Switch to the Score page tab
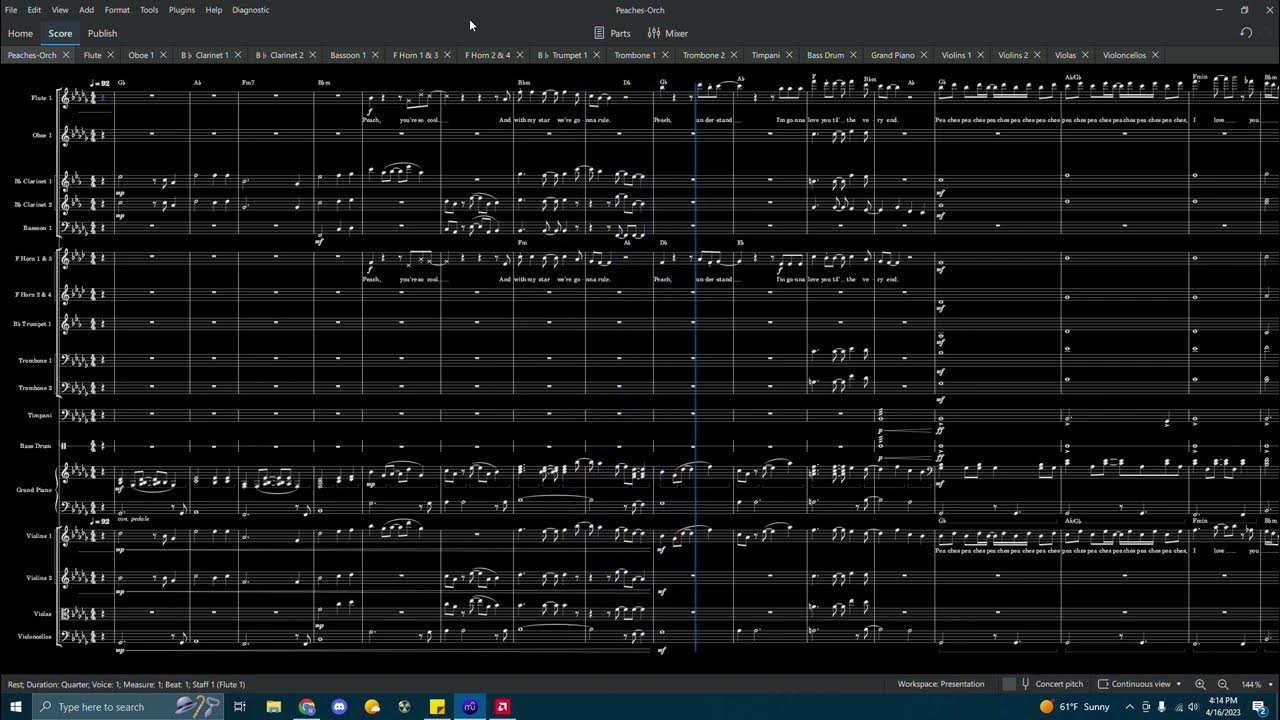This screenshot has height=720, width=1280. (60, 33)
